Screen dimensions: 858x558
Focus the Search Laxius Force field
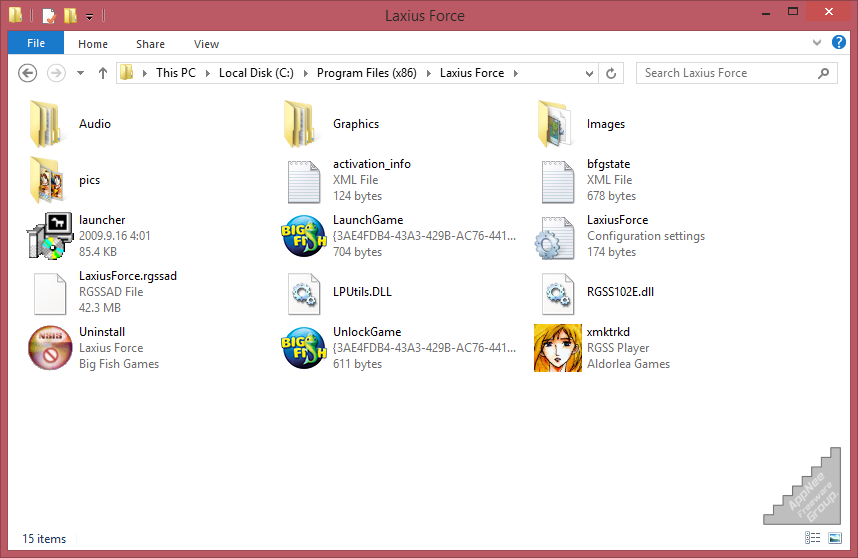737,73
